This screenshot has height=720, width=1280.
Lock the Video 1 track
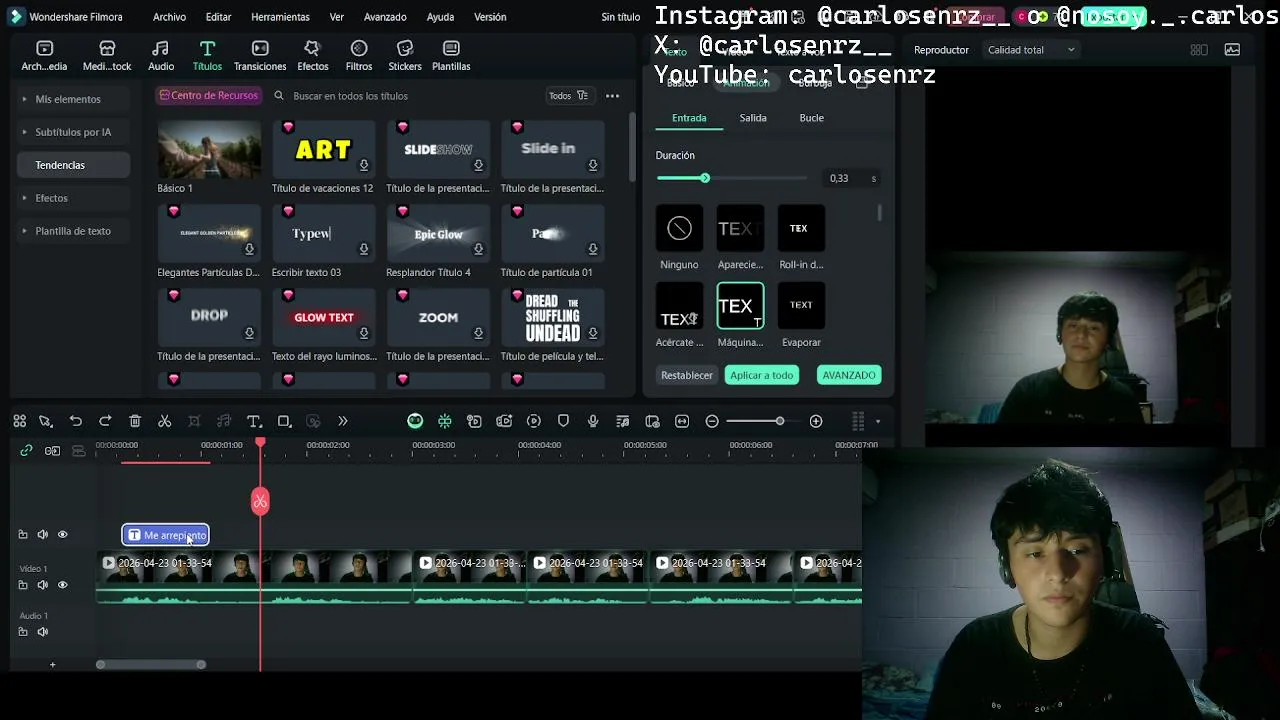[x=23, y=585]
